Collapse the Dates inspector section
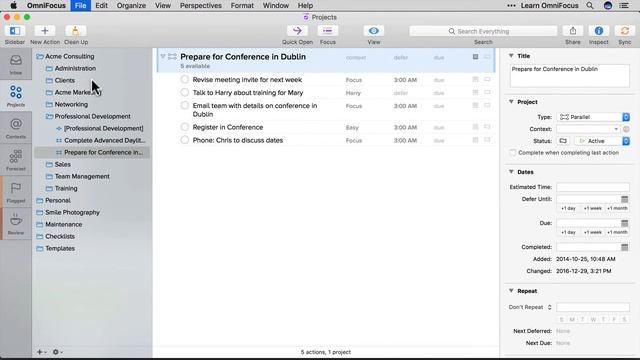 511,172
